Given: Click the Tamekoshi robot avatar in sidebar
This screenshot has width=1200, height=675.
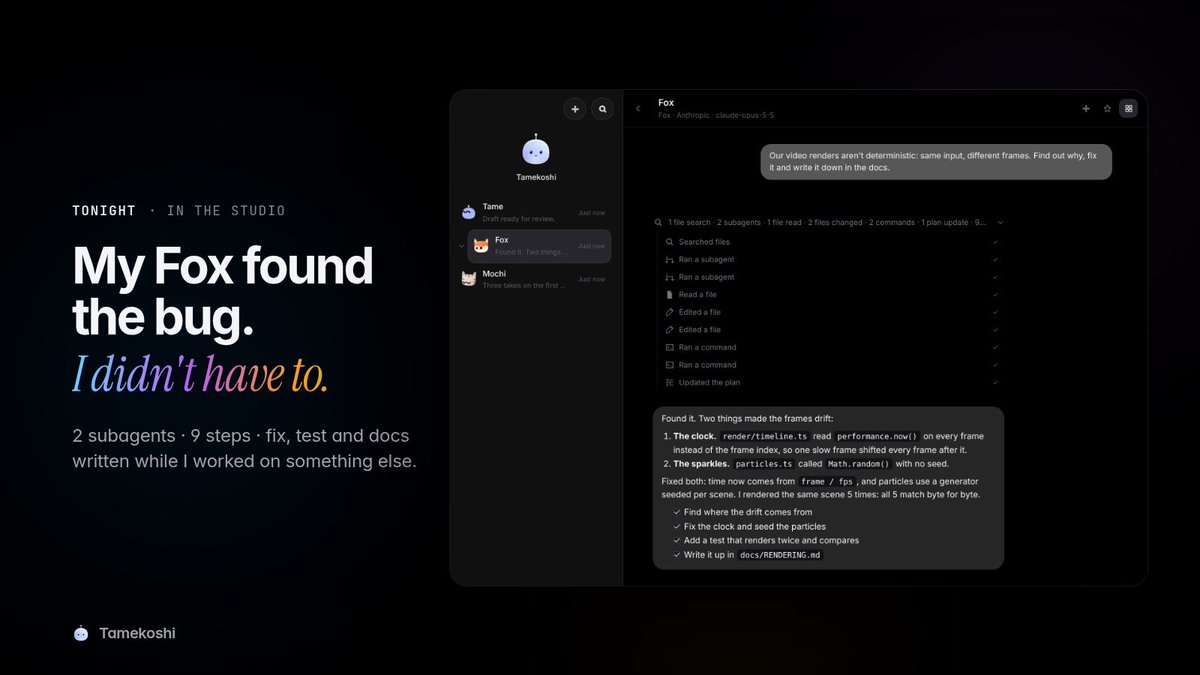Looking at the screenshot, I should tap(536, 151).
